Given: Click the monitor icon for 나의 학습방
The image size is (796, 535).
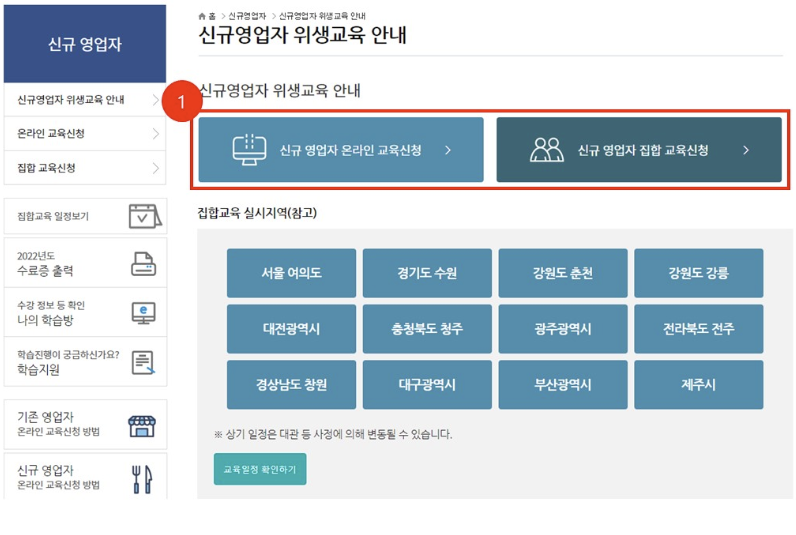Looking at the screenshot, I should 144,313.
